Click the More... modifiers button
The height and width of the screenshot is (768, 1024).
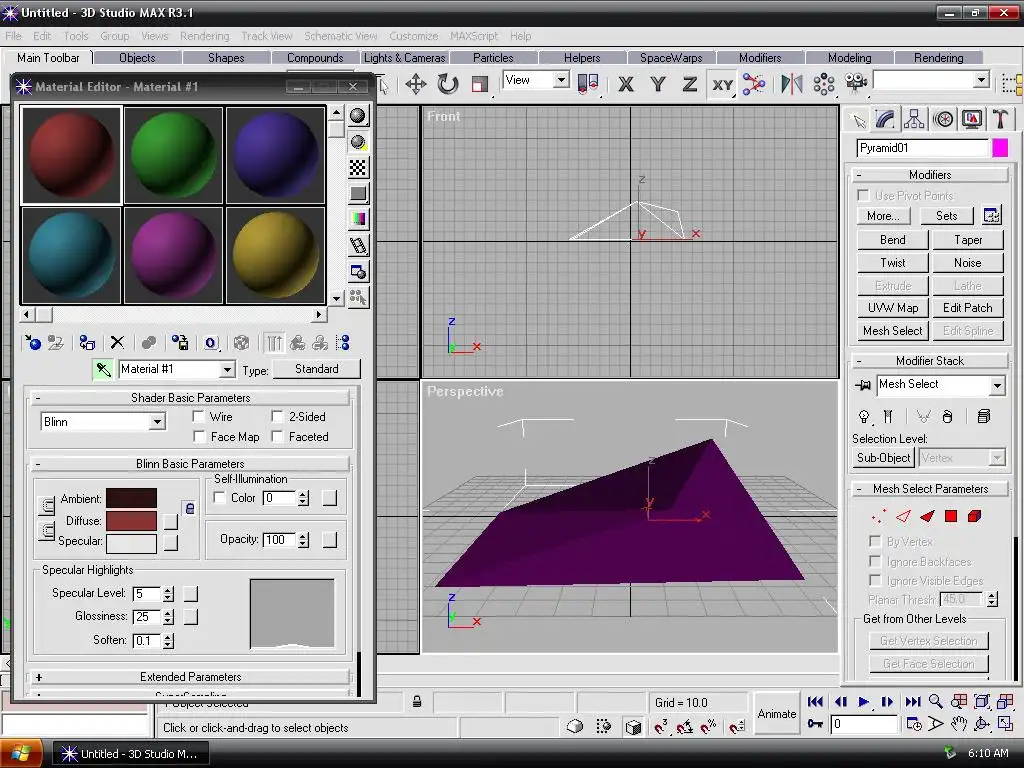point(883,216)
